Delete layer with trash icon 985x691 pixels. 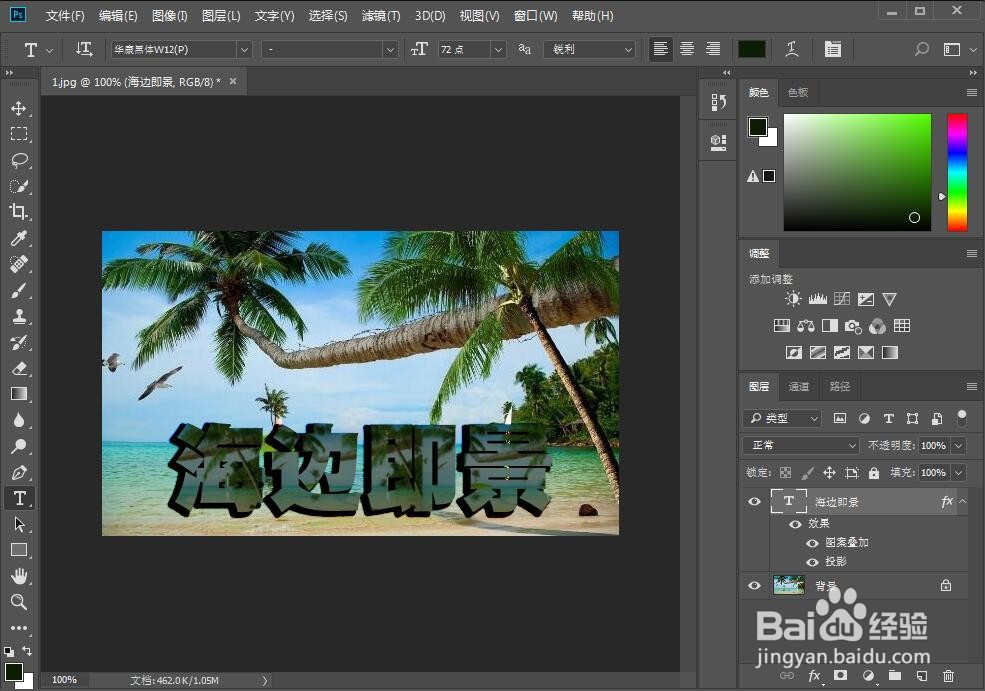pyautogui.click(x=948, y=676)
